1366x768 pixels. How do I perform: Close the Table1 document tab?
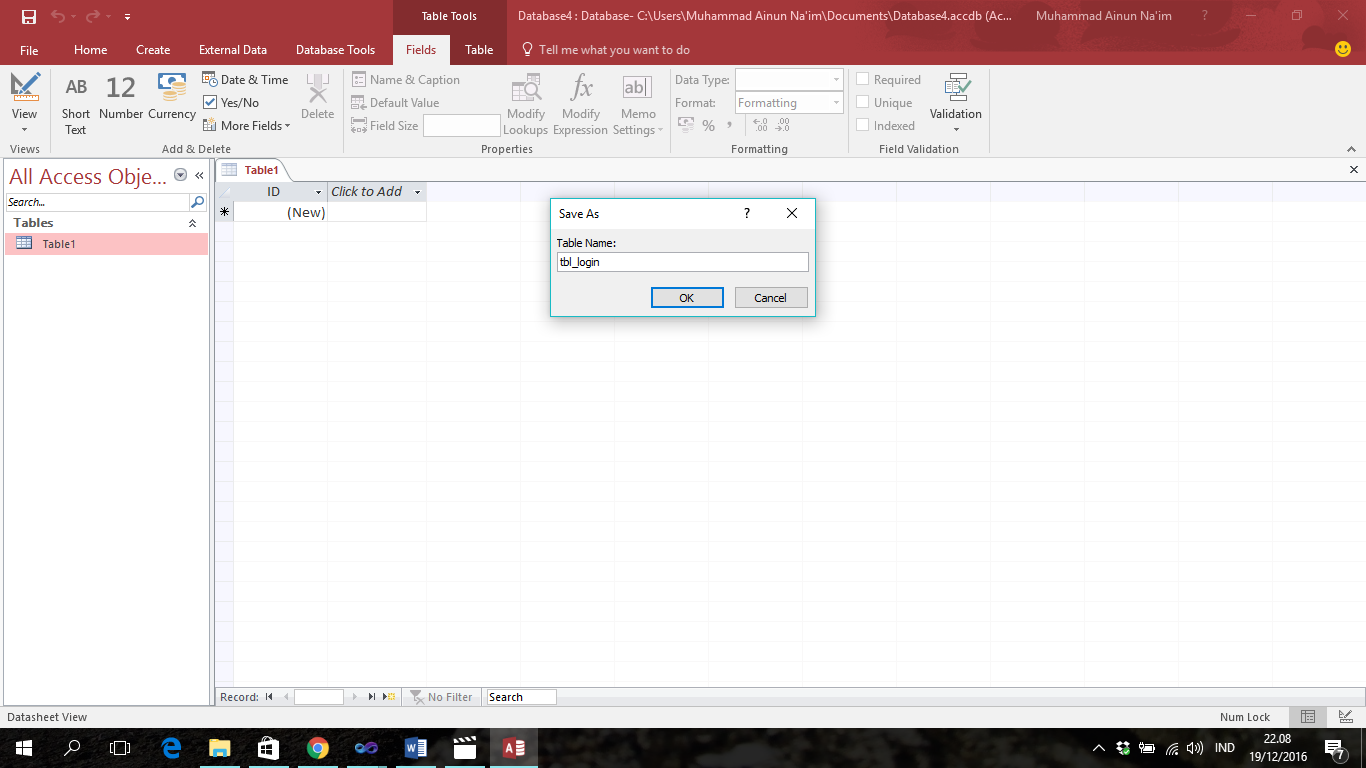tap(1354, 170)
